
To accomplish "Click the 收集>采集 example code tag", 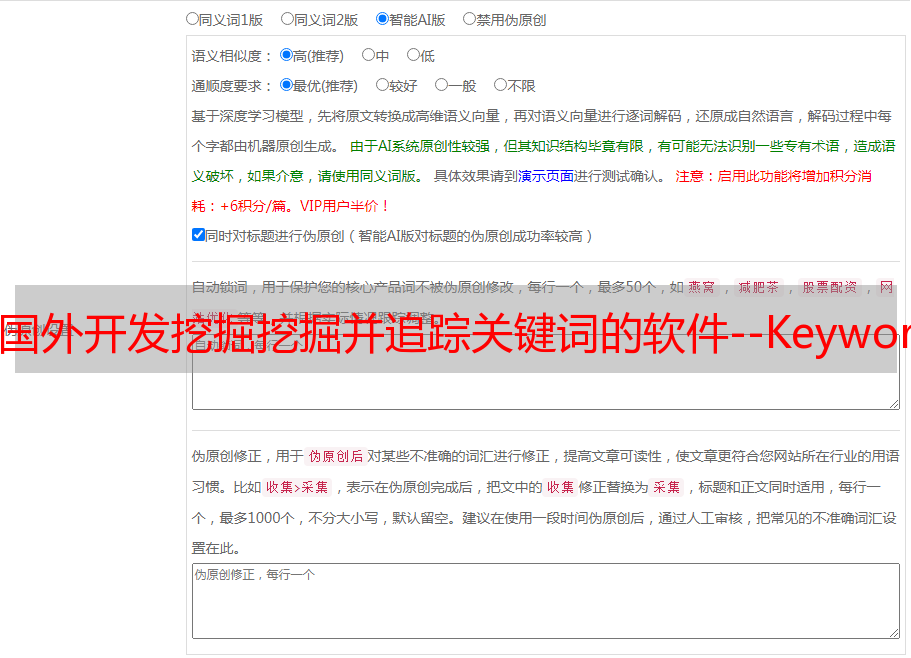I will click(297, 487).
